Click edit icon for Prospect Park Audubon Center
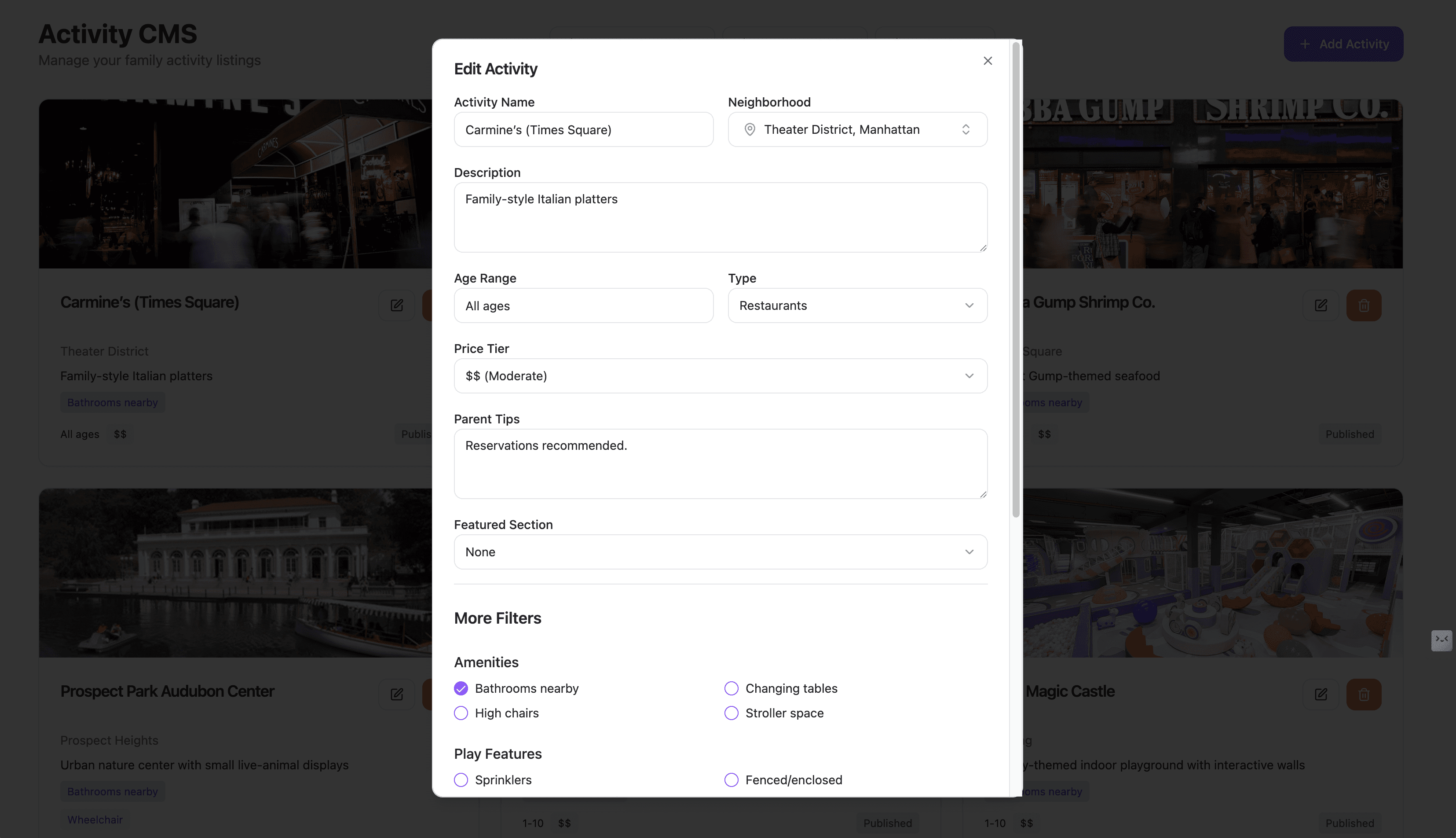This screenshot has width=1456, height=838. click(397, 694)
